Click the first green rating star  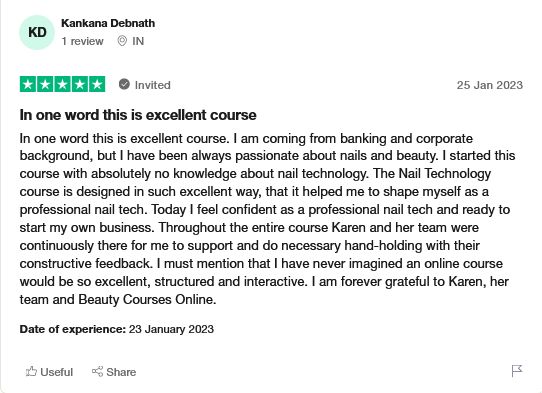[x=28, y=84]
